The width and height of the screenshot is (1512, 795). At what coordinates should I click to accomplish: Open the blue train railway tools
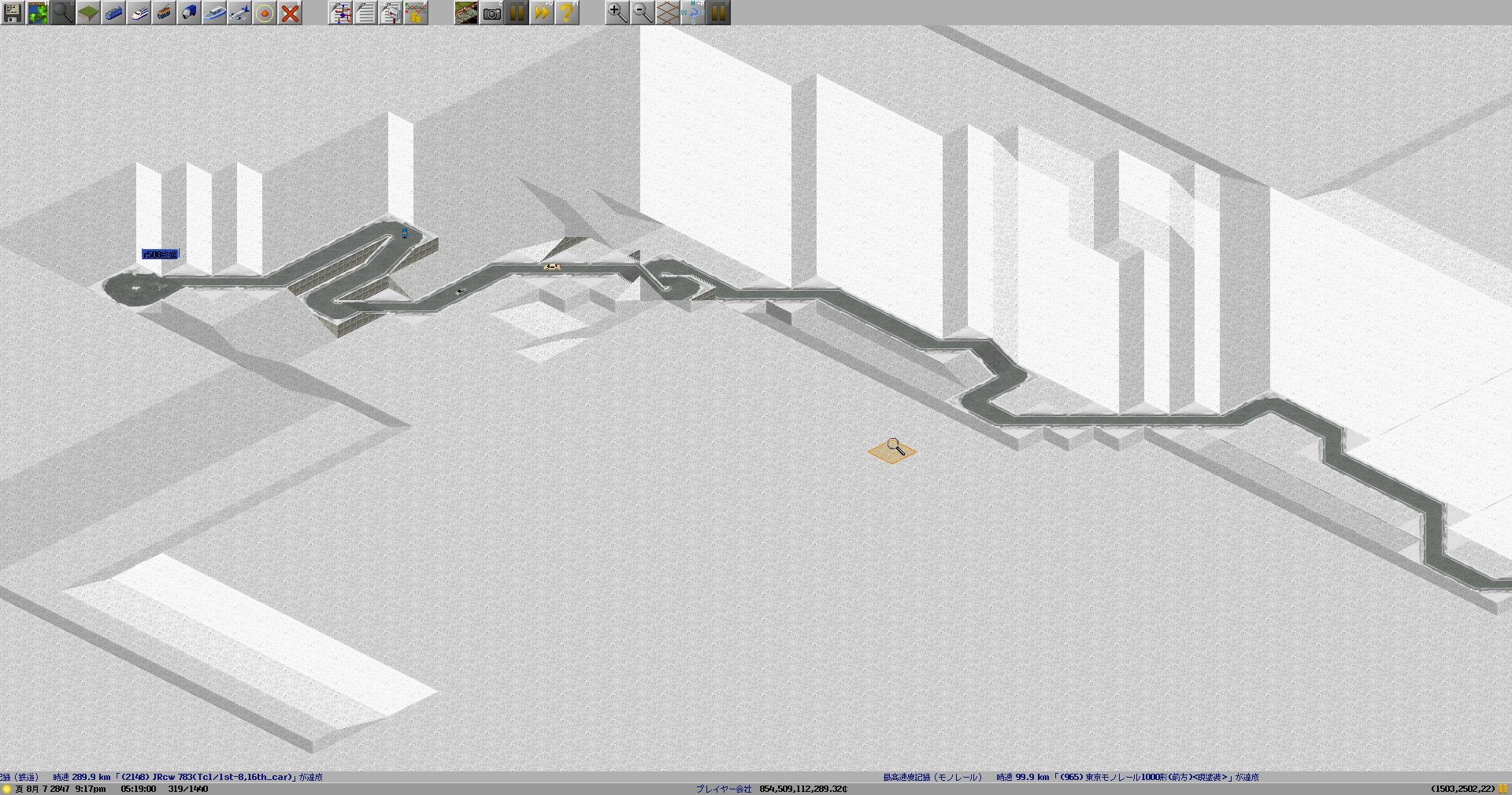(x=113, y=13)
